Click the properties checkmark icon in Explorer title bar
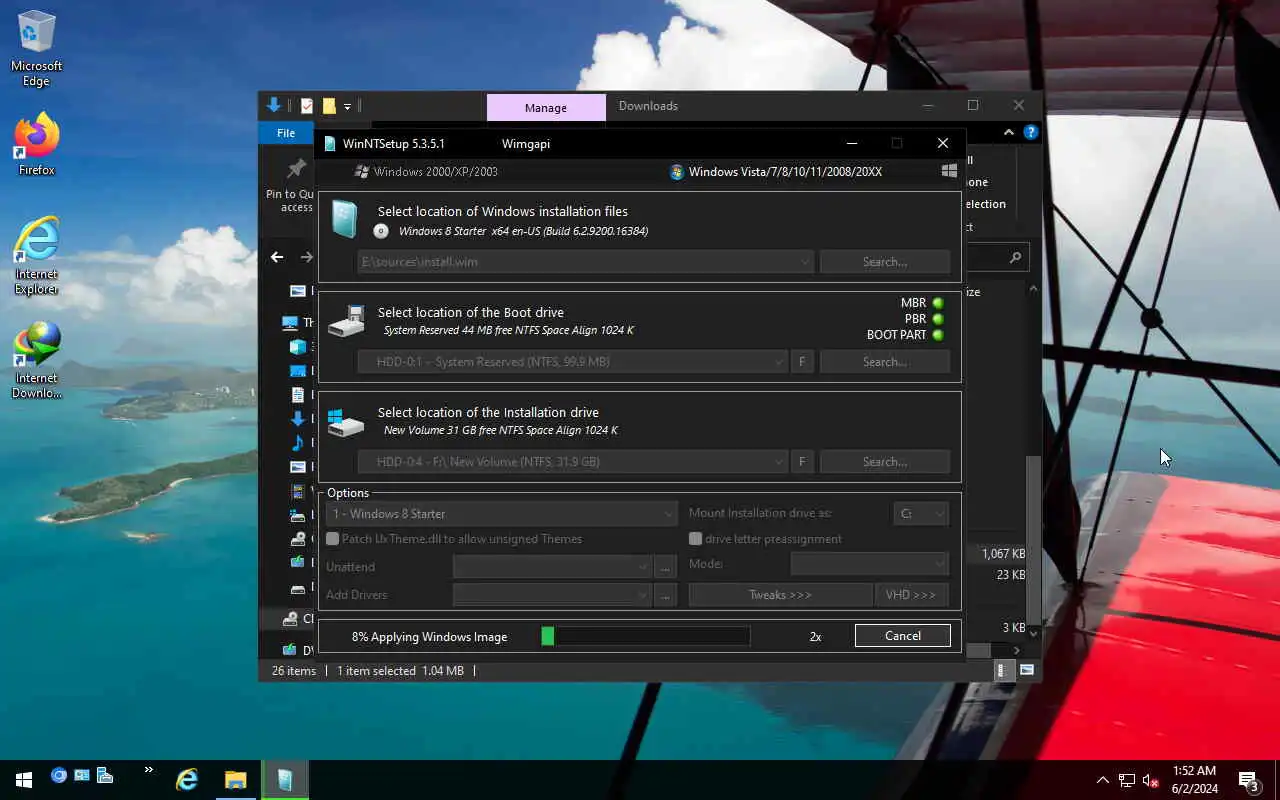The width and height of the screenshot is (1280, 800). pos(307,106)
